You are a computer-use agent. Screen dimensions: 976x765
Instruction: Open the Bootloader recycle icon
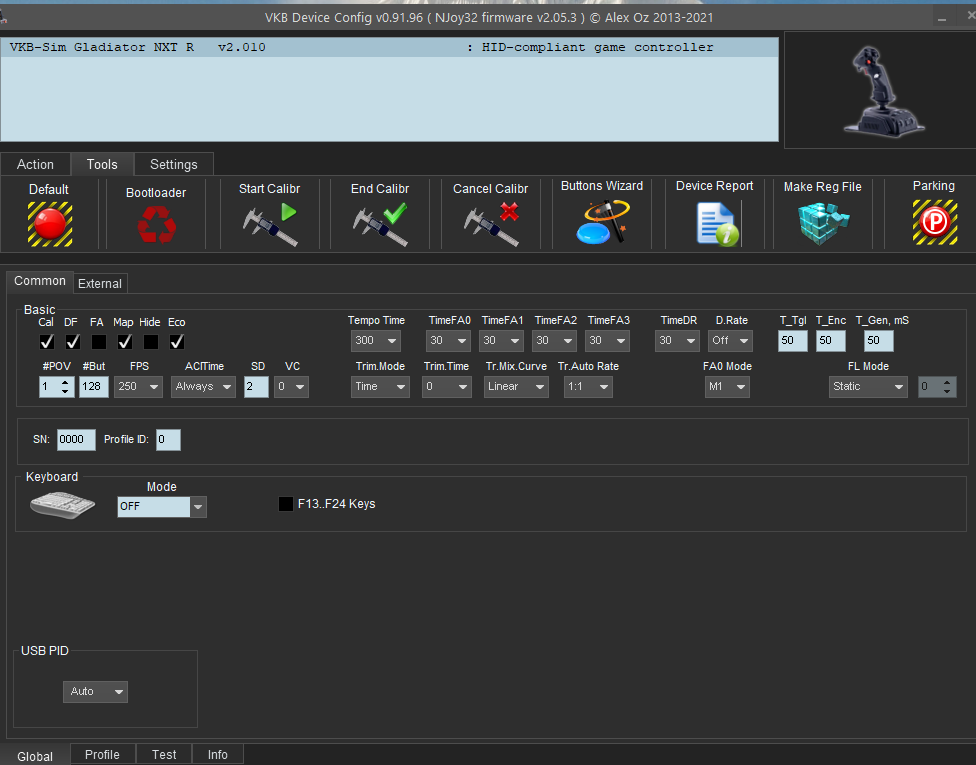pos(156,224)
